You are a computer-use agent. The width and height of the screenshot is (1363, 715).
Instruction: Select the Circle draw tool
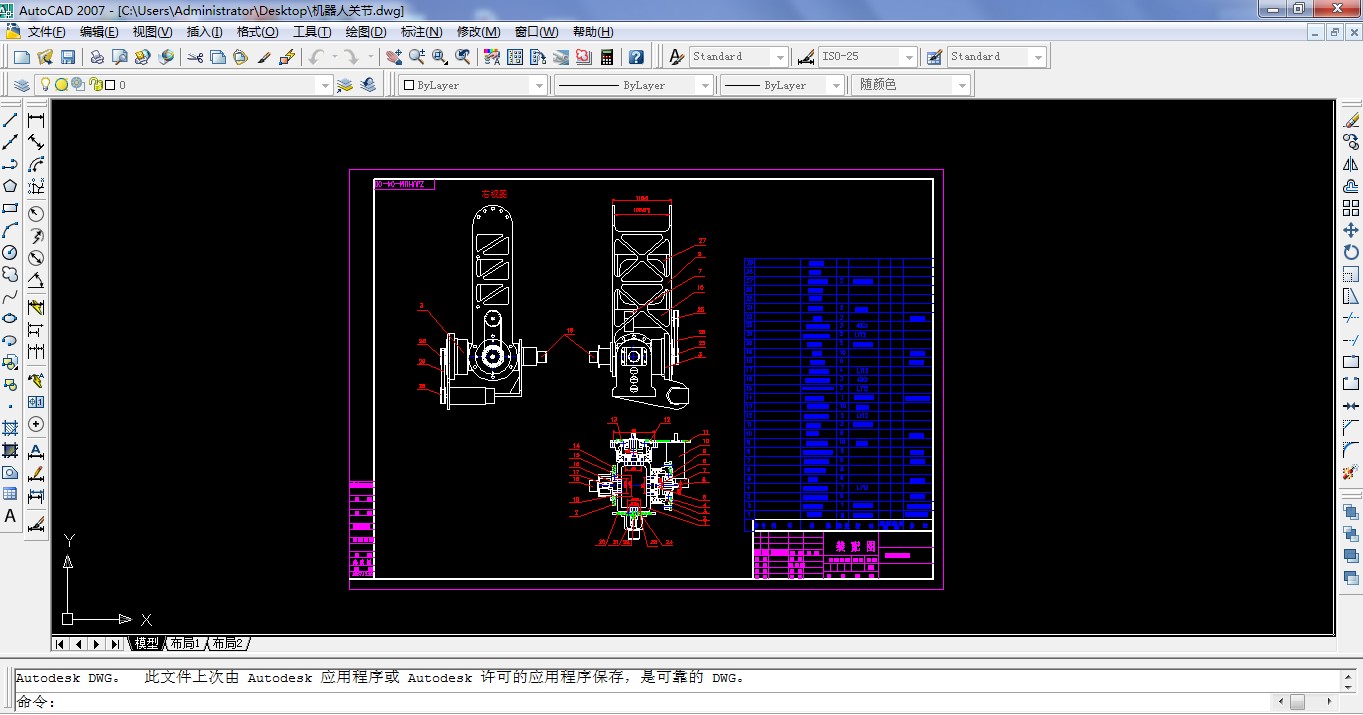(x=10, y=252)
